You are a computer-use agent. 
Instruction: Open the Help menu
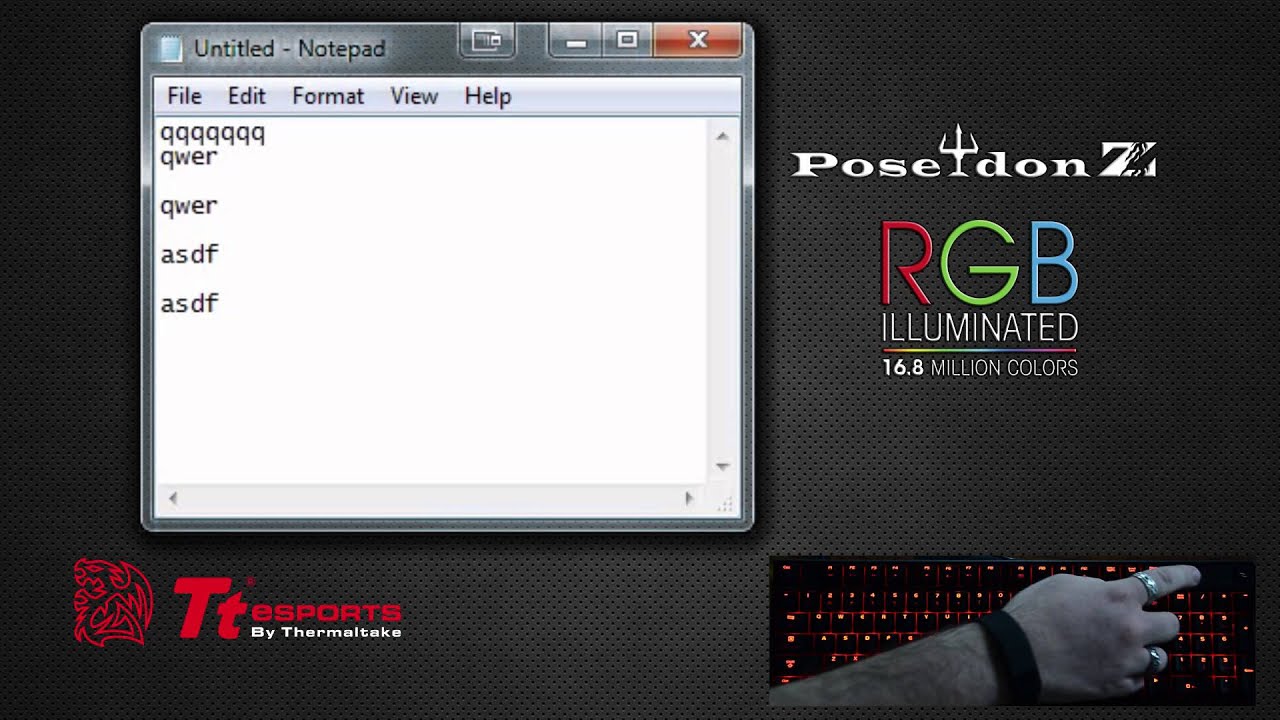point(488,96)
